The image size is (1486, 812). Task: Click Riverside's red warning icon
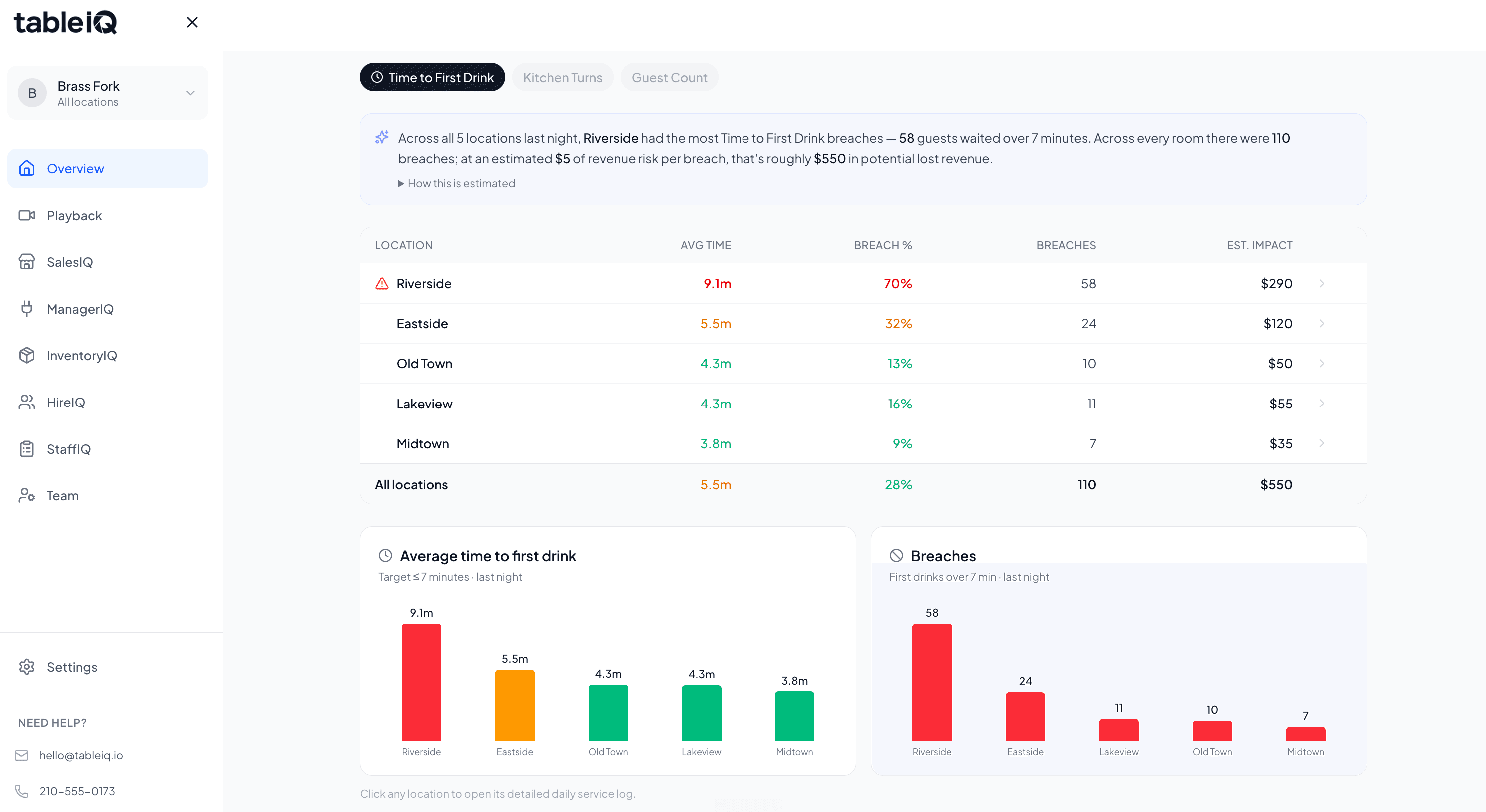382,283
